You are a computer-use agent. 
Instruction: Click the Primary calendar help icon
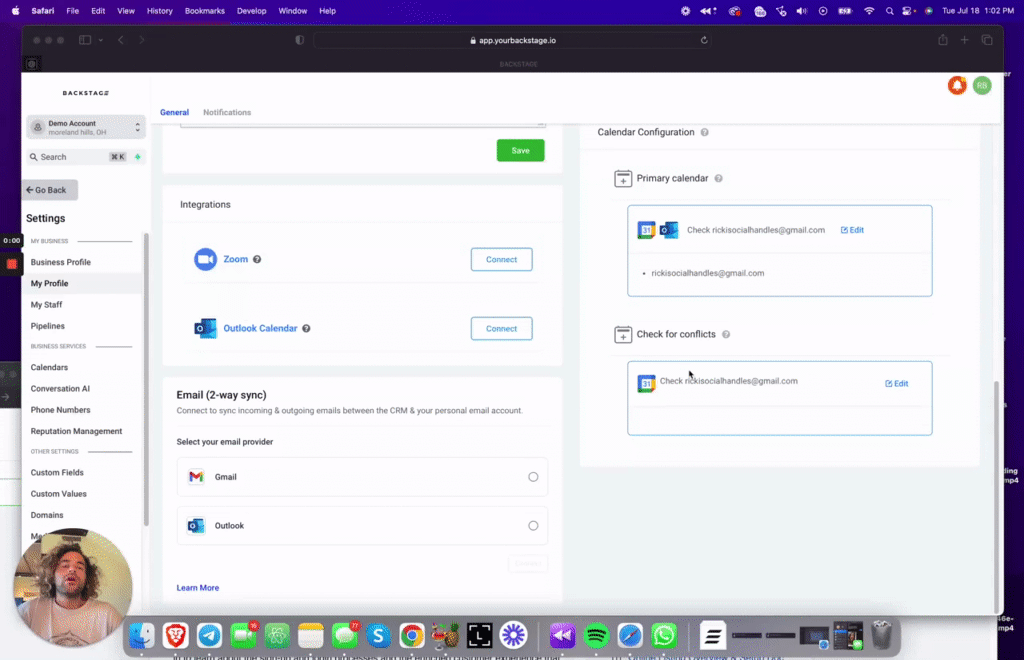pos(718,178)
